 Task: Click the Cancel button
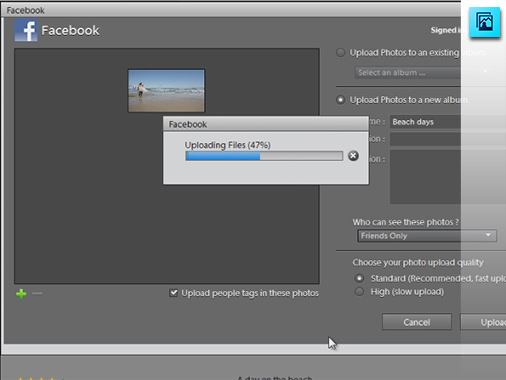417,322
